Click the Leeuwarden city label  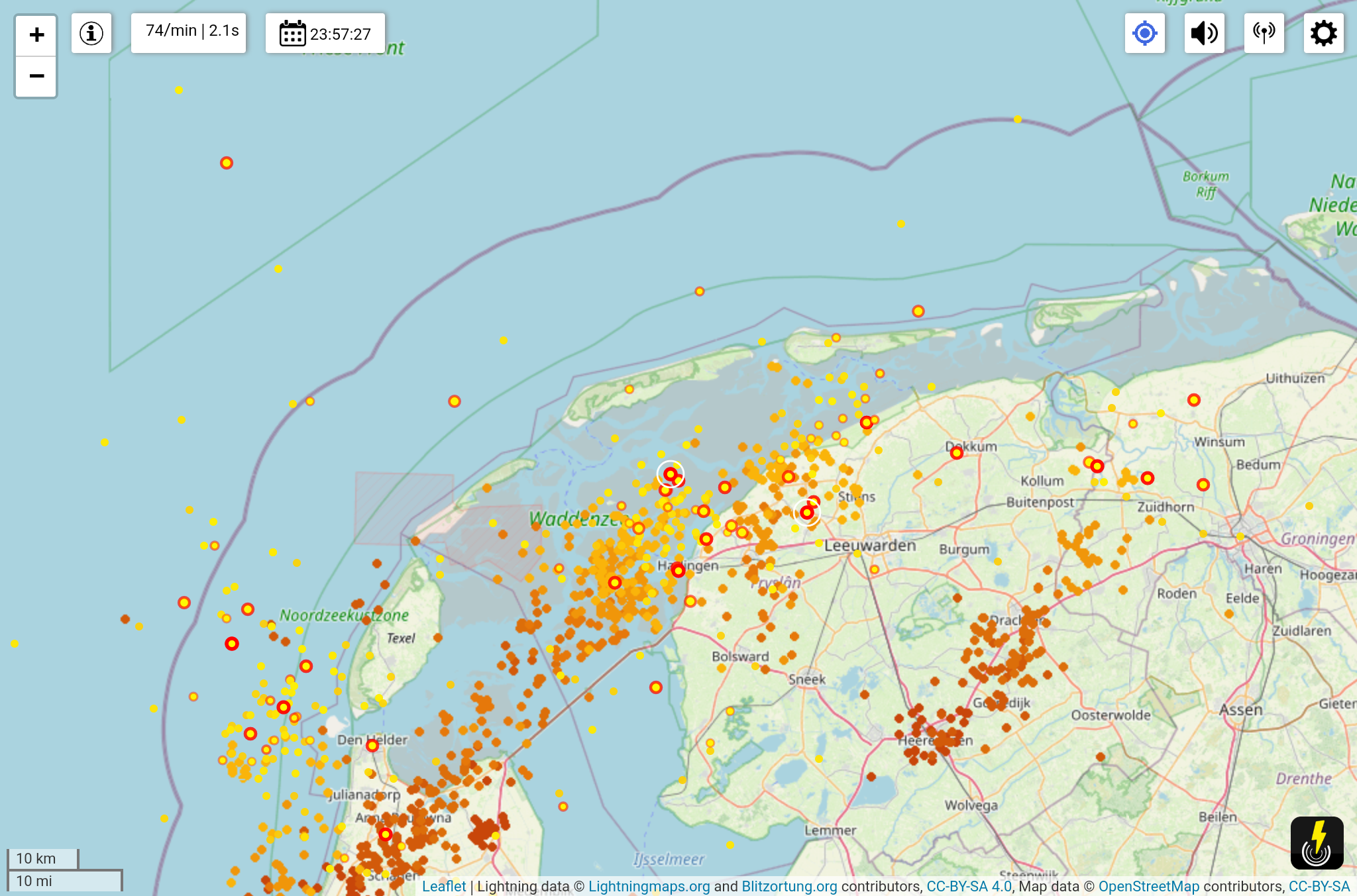pos(870,546)
